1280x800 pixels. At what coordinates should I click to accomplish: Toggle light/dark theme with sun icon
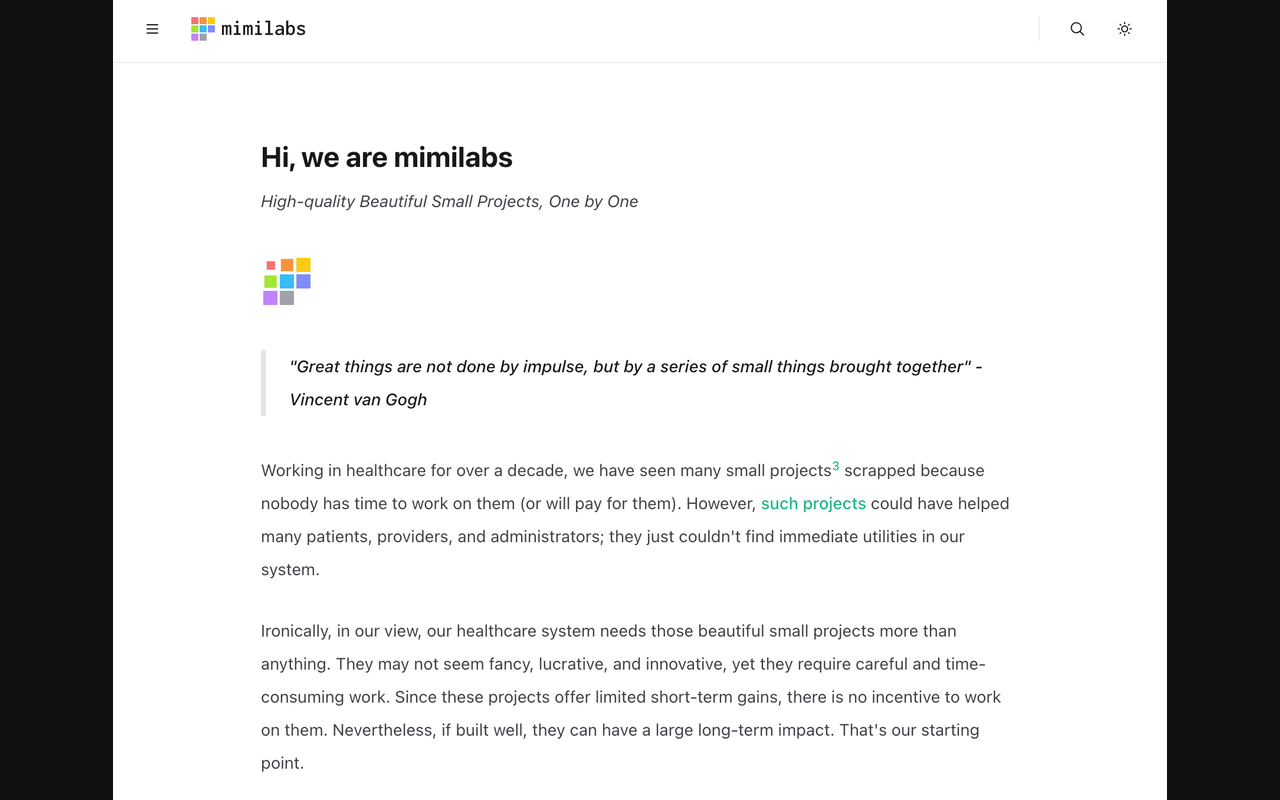[x=1124, y=29]
